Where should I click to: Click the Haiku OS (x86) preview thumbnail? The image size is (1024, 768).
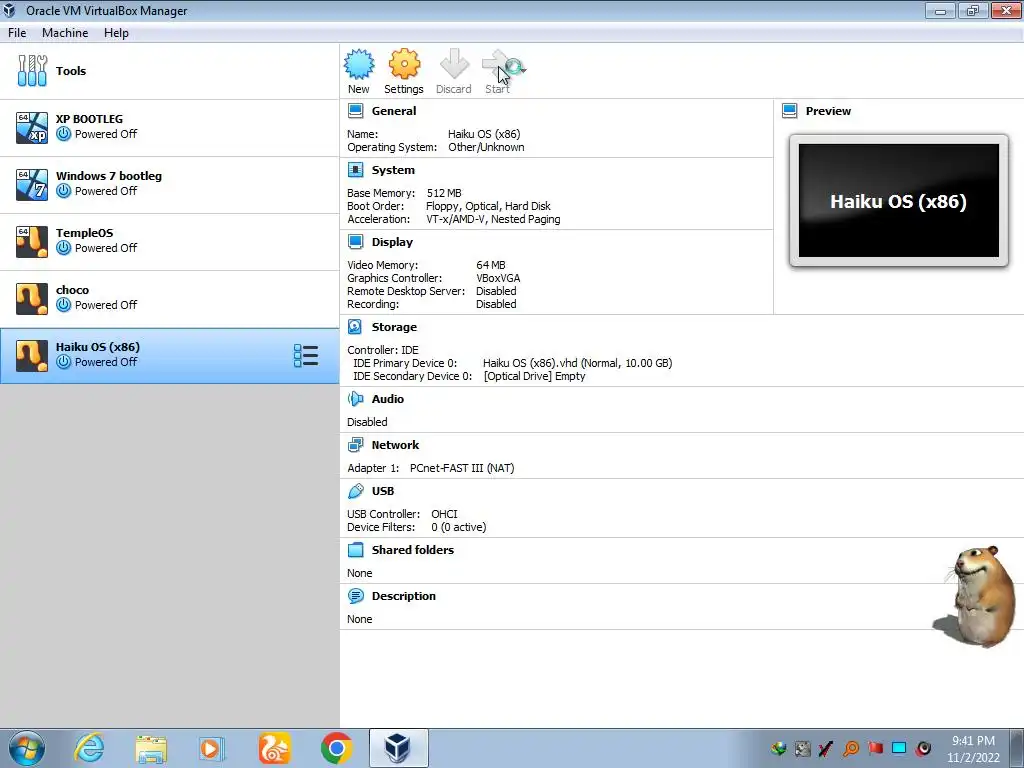click(x=899, y=200)
